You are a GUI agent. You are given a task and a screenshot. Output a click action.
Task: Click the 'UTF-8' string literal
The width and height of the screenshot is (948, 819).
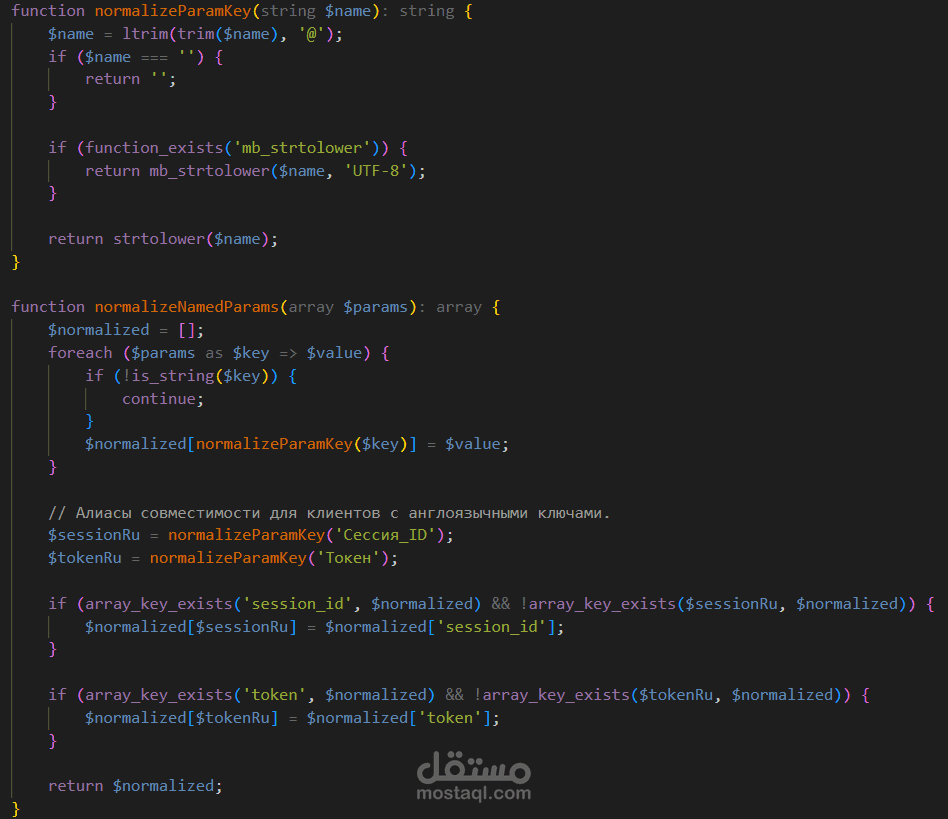(x=375, y=171)
